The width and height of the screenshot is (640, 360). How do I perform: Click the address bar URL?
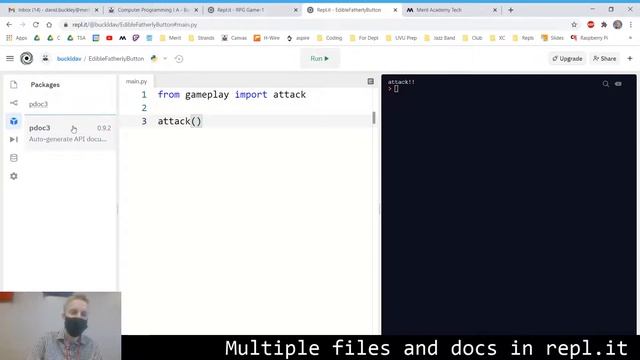pyautogui.click(x=135, y=25)
